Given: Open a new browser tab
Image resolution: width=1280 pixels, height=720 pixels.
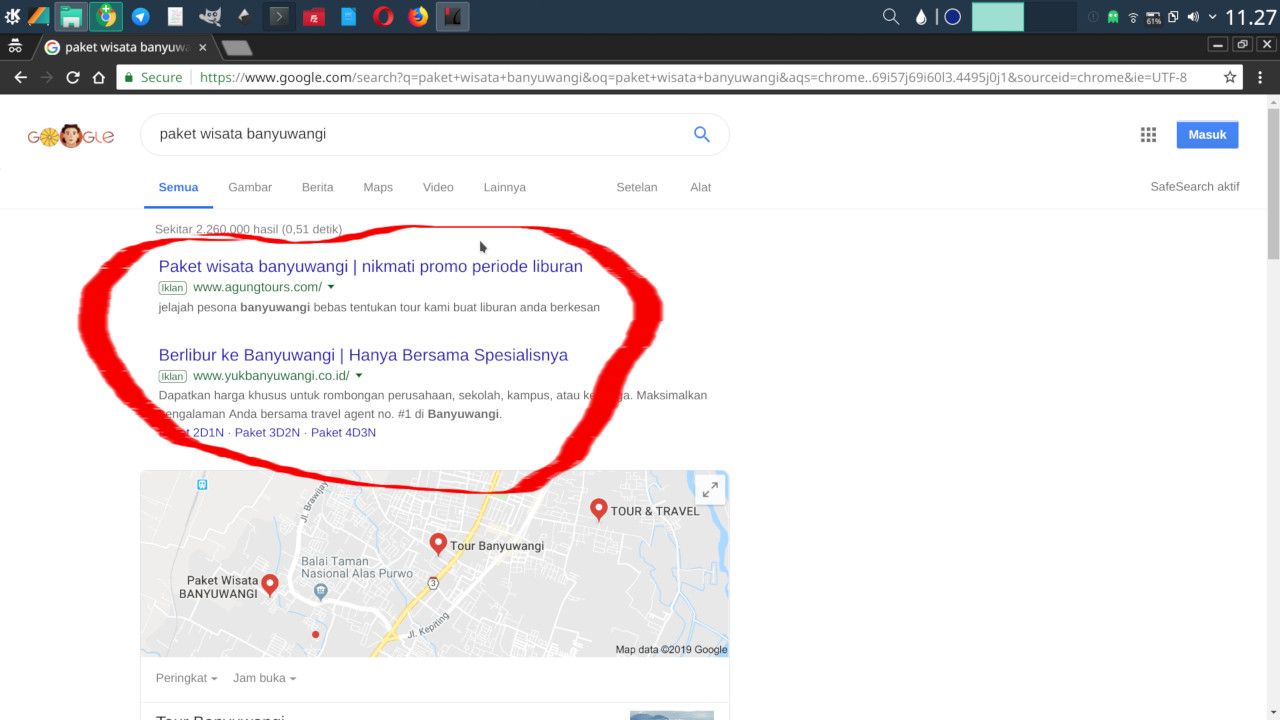Looking at the screenshot, I should coord(236,48).
